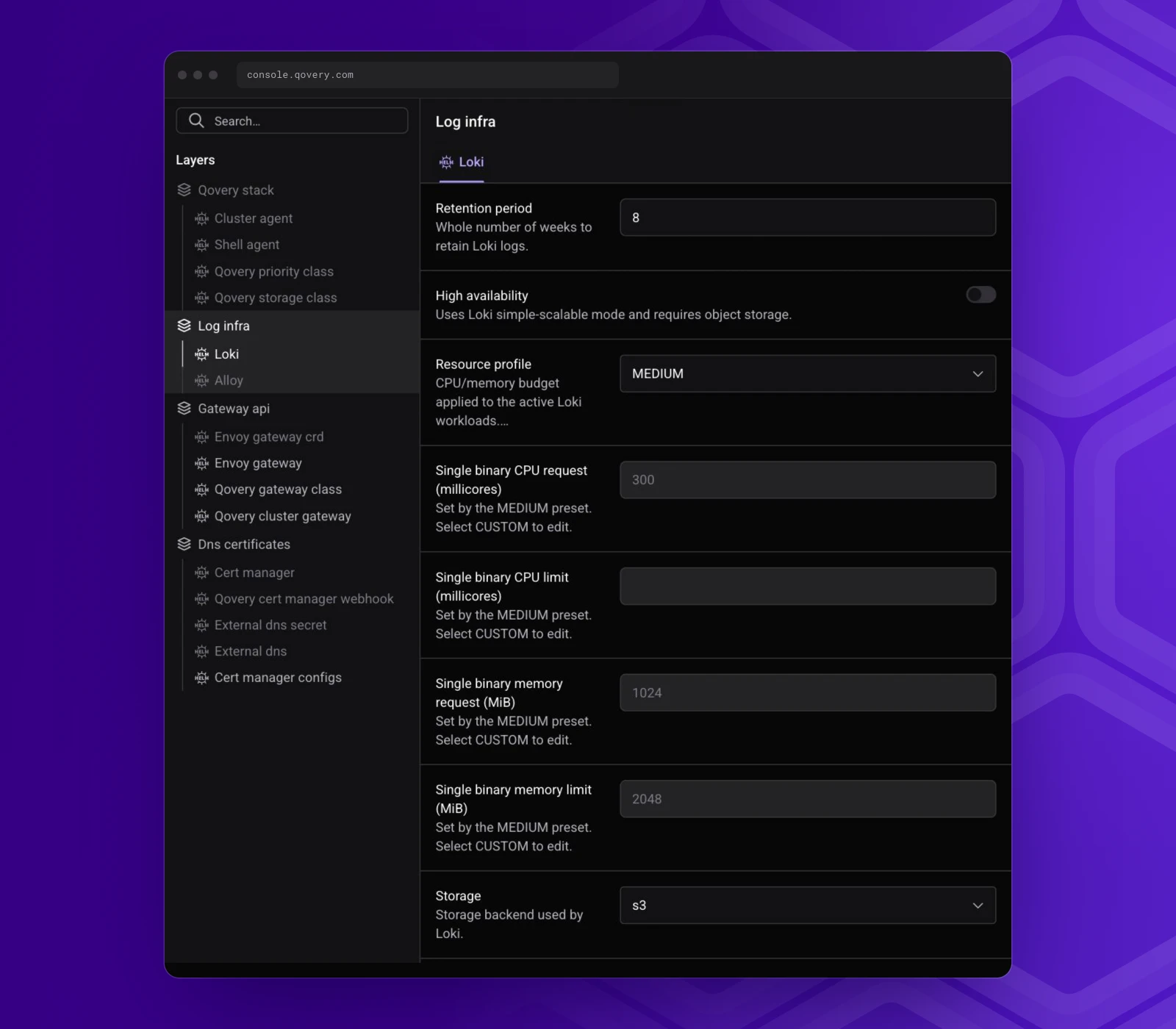This screenshot has width=1176, height=1029.
Task: Click the helm icon beside Shell agent
Action: click(x=201, y=245)
